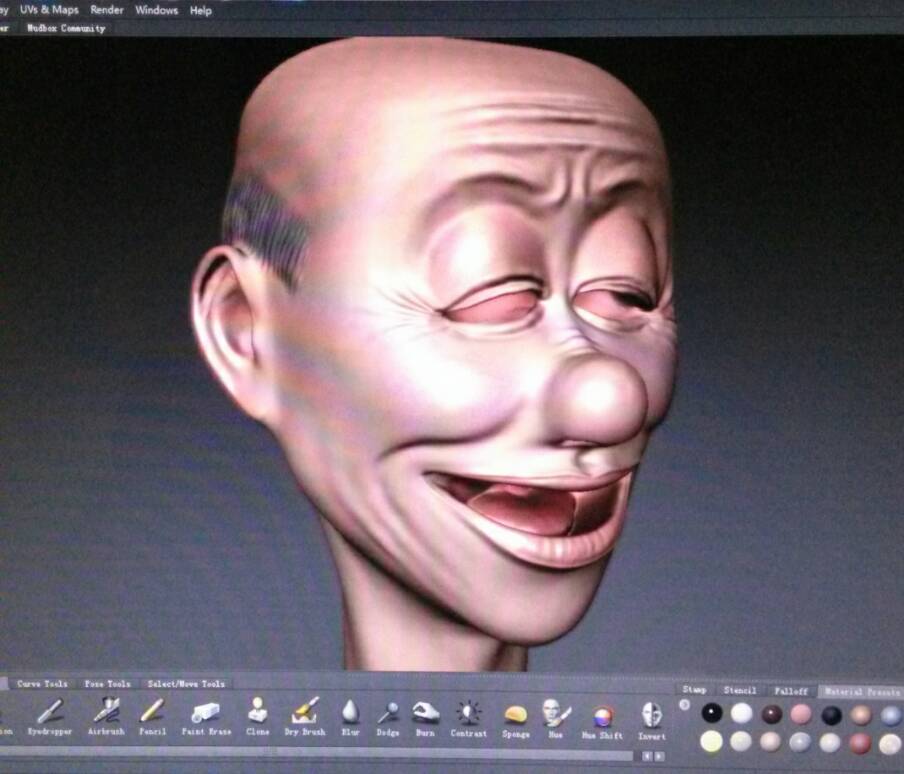Switch to the Curve Tools tray tab
Image resolution: width=904 pixels, height=774 pixels.
(x=42, y=684)
